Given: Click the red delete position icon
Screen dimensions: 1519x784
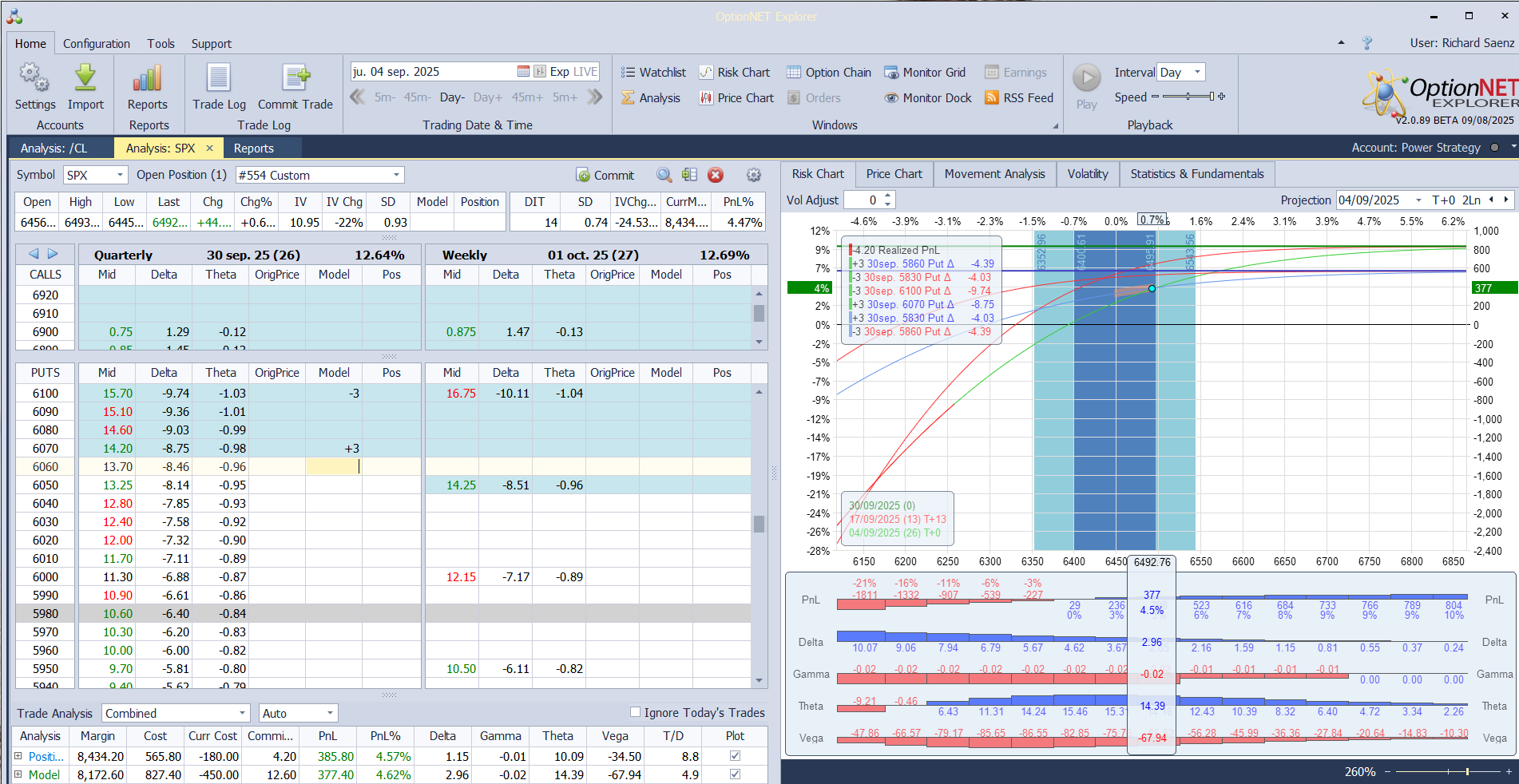Looking at the screenshot, I should [x=716, y=175].
